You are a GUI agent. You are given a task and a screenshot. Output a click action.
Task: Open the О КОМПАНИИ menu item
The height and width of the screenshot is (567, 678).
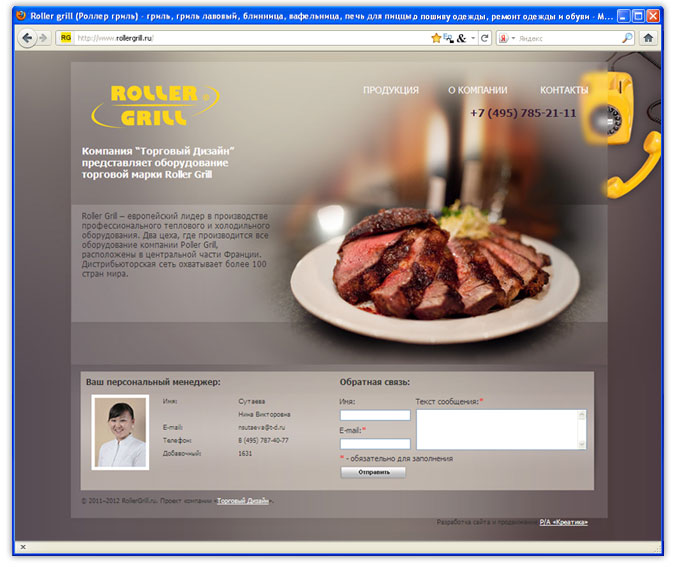(x=477, y=90)
